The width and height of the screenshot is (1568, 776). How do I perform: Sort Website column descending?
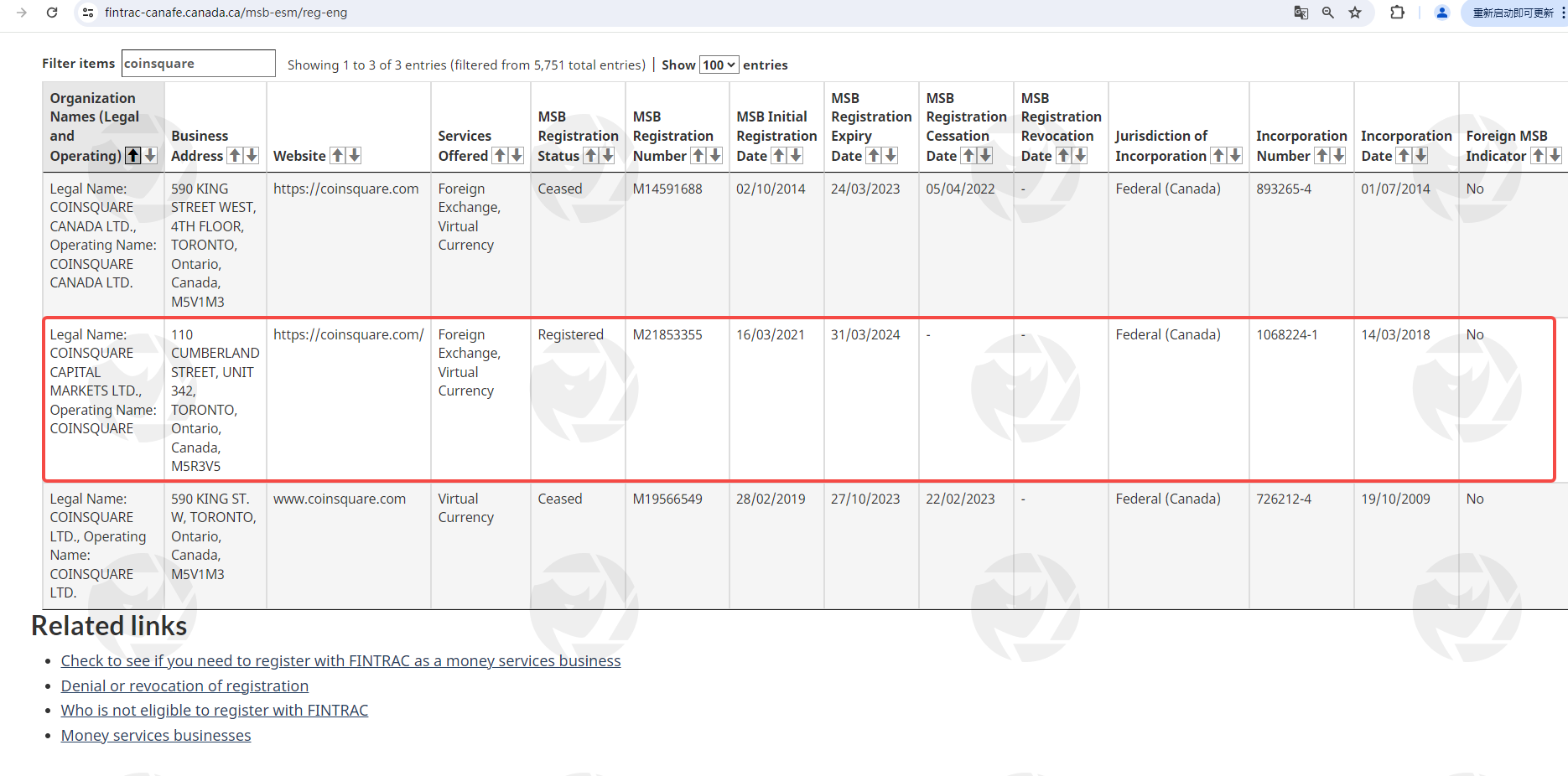[x=355, y=156]
